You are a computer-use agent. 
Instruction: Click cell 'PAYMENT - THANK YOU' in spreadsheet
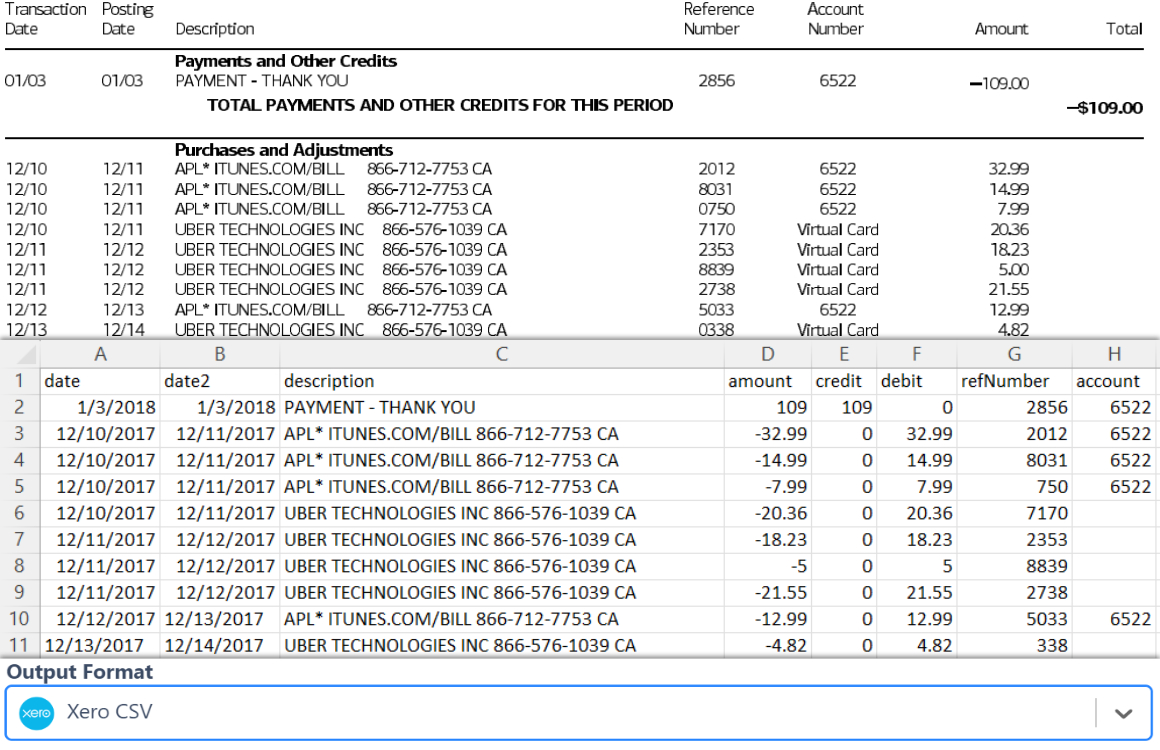[x=502, y=408]
